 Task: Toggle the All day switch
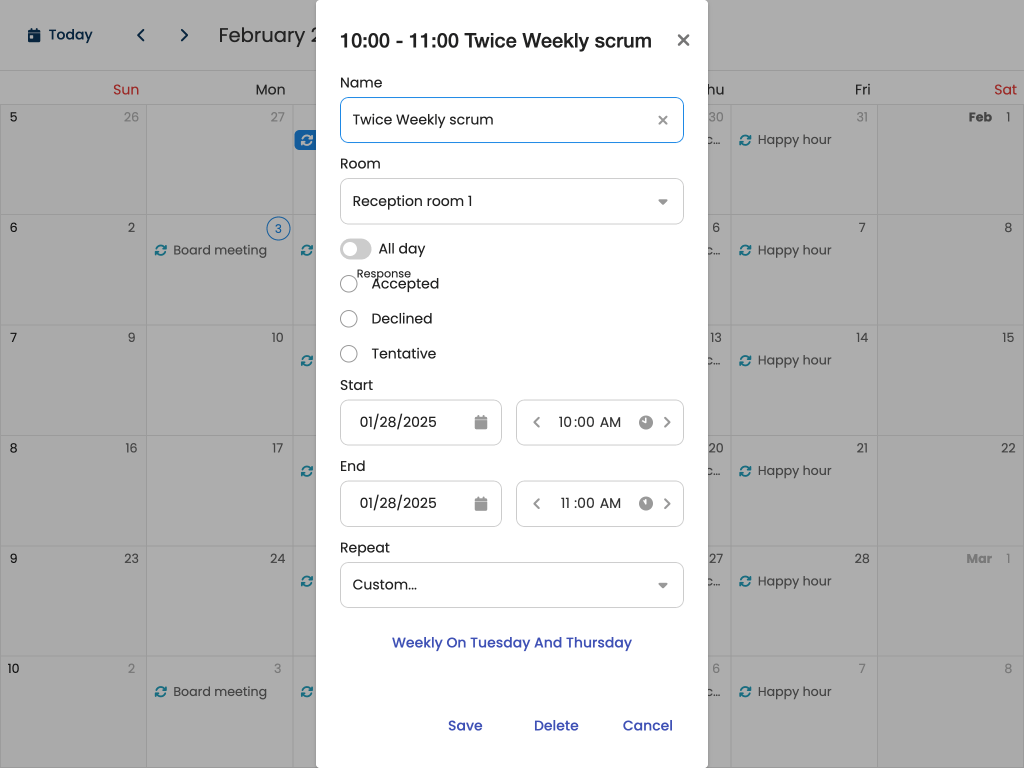(x=355, y=249)
